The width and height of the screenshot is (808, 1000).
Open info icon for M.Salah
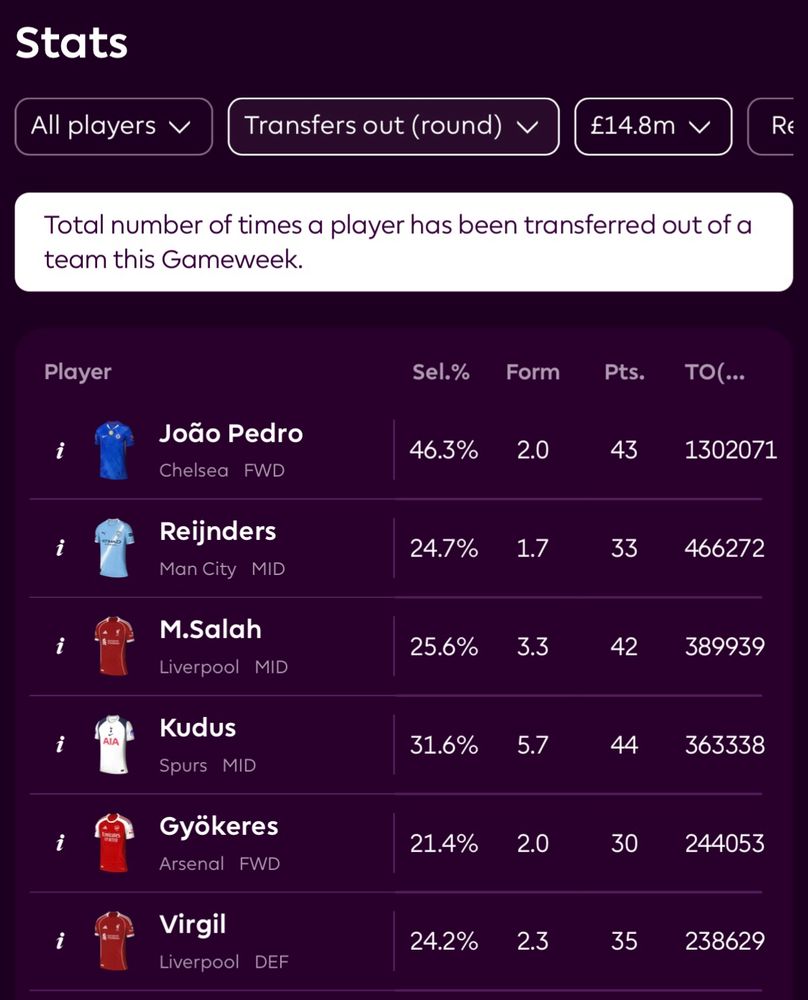[60, 647]
